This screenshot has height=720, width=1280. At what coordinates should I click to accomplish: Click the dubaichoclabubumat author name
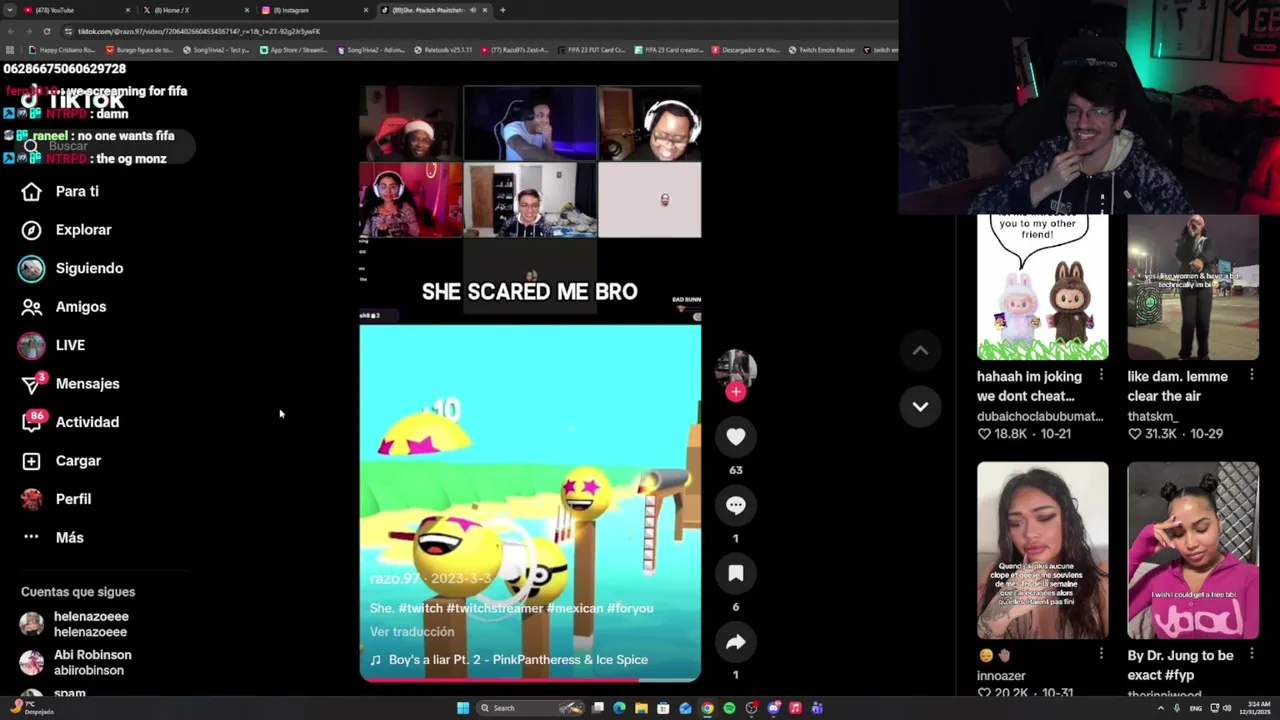coord(1040,416)
